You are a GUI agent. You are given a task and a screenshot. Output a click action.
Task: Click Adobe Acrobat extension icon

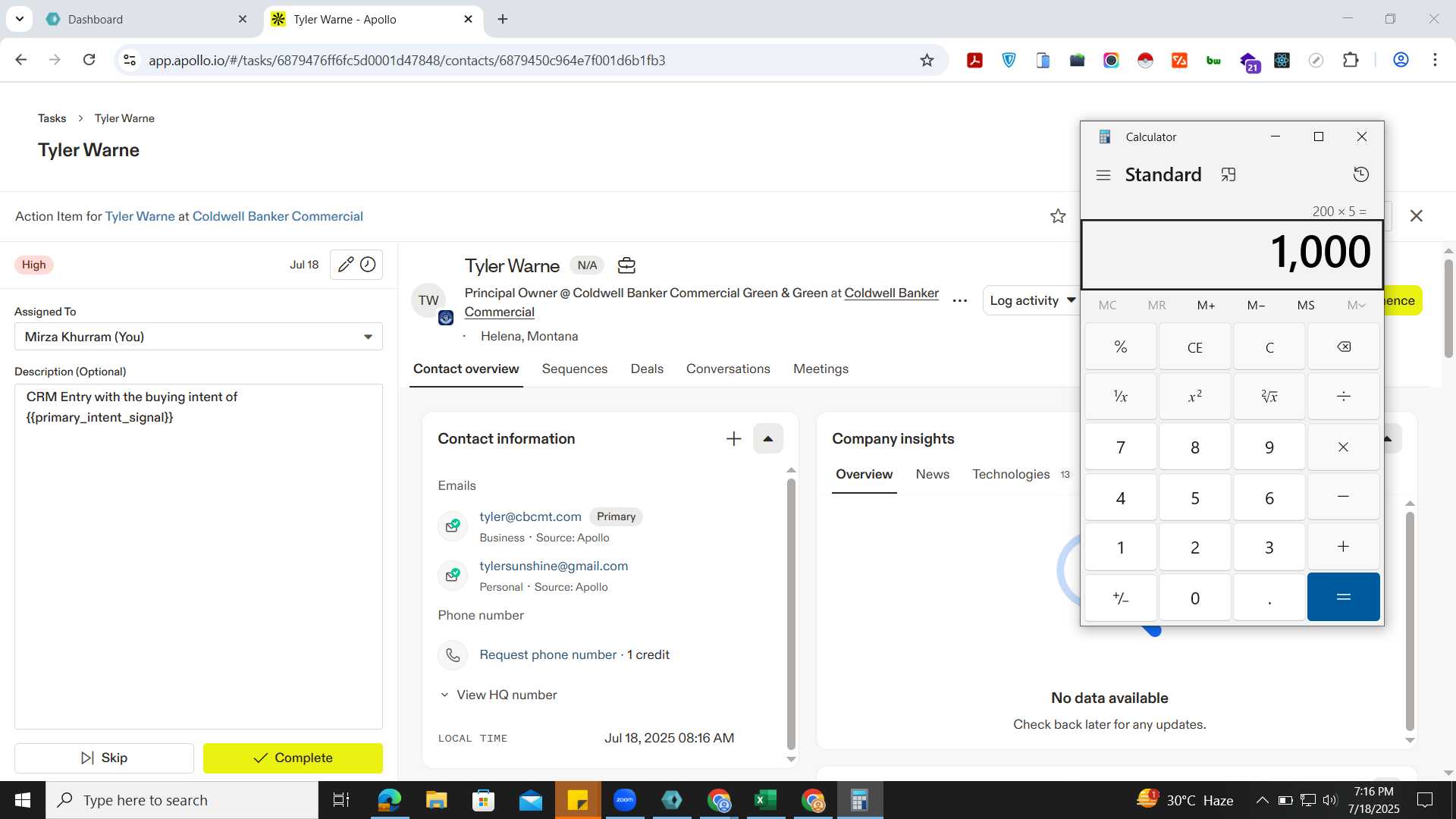[974, 60]
